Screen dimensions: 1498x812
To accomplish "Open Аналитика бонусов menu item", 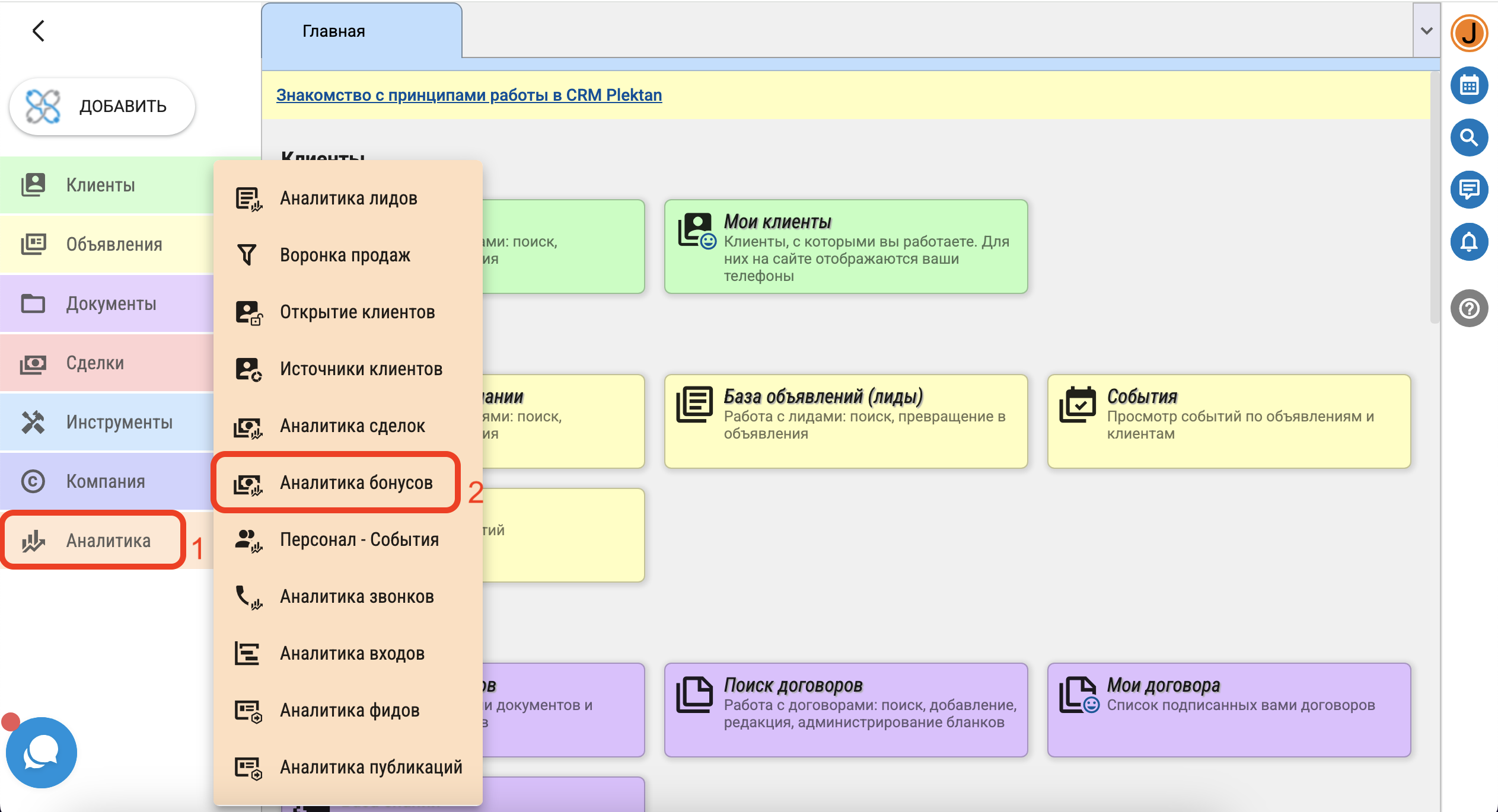I will [x=356, y=483].
